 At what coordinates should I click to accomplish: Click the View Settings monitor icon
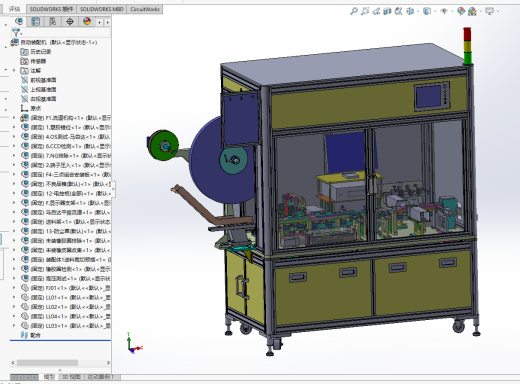point(489,11)
